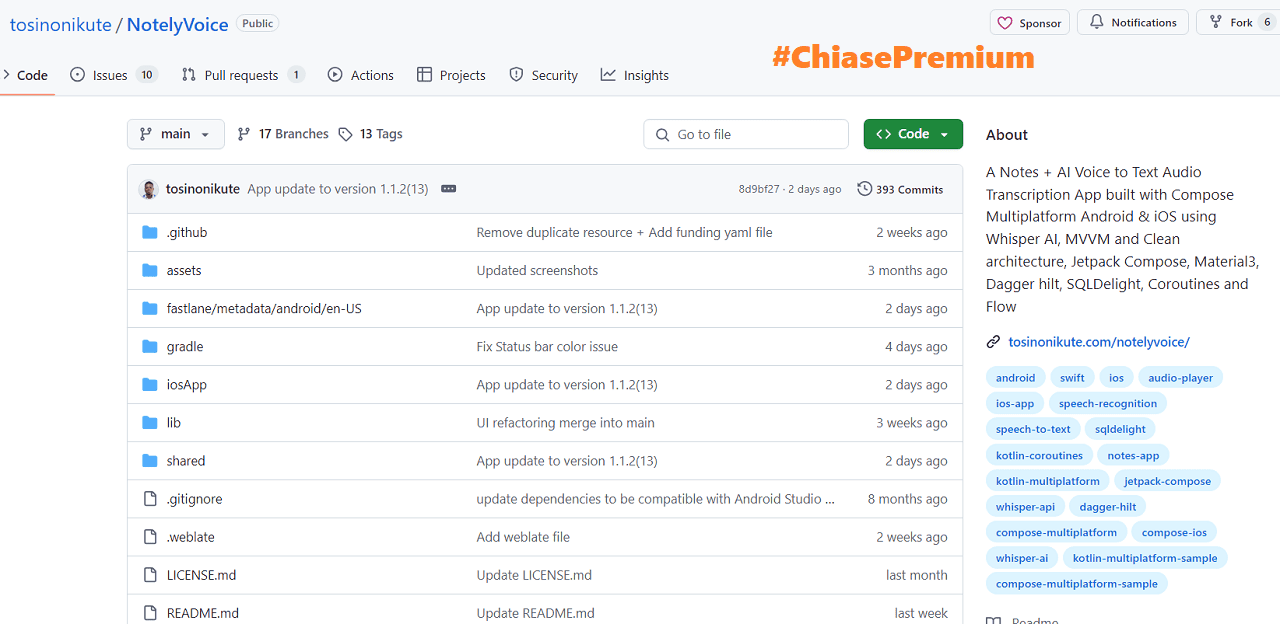Expand the main branch dropdown
Viewport: 1280px width, 624px height.
click(175, 134)
